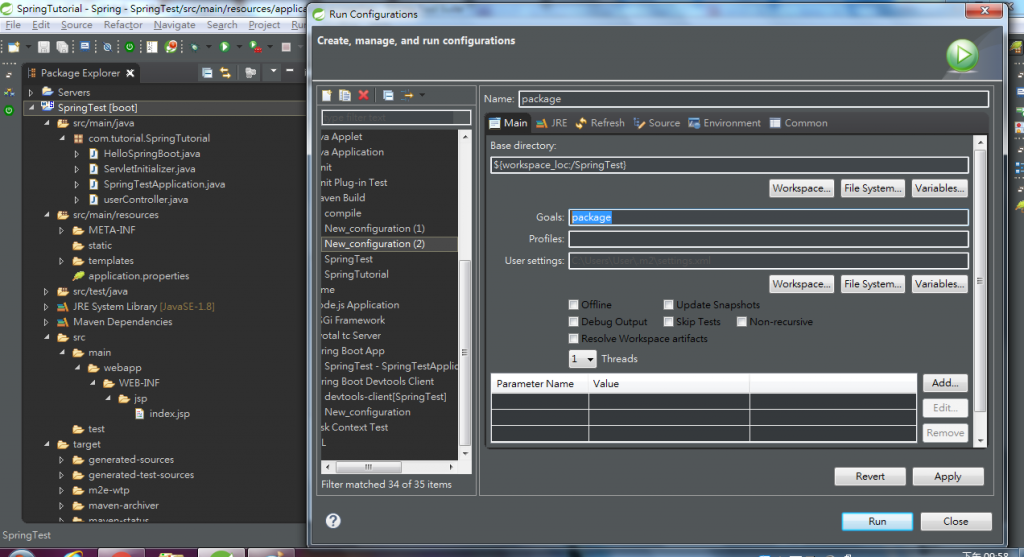Switch to the Environment tab
Image resolution: width=1024 pixels, height=557 pixels.
(x=725, y=123)
